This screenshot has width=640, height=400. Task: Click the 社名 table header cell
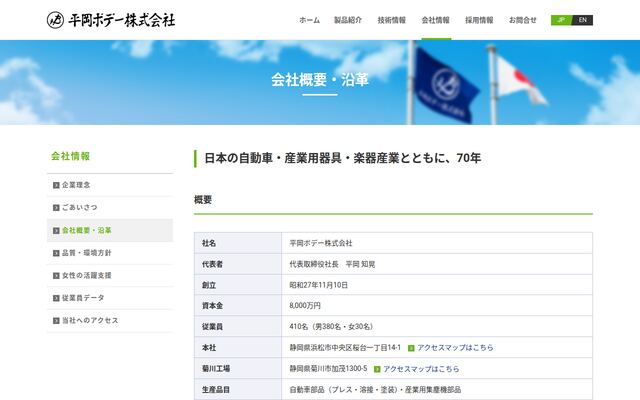coord(238,243)
